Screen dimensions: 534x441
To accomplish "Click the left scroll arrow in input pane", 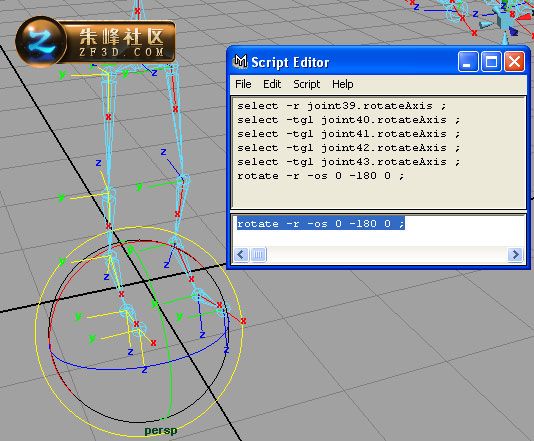I will click(241, 254).
